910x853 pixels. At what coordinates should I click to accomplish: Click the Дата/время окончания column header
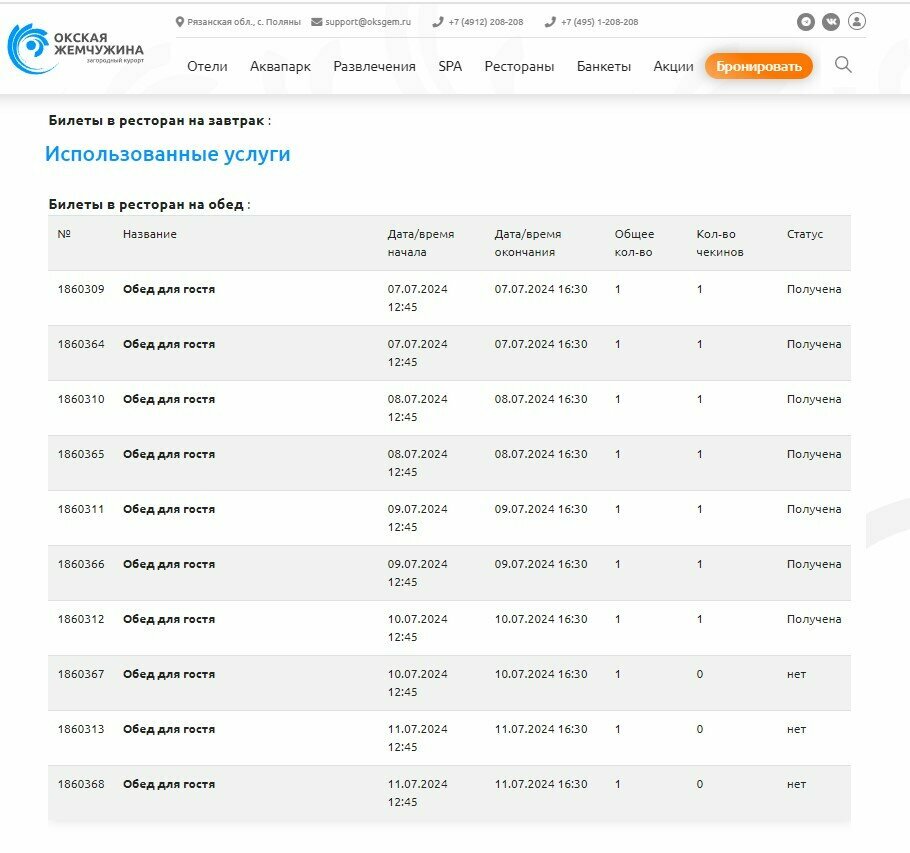point(528,243)
